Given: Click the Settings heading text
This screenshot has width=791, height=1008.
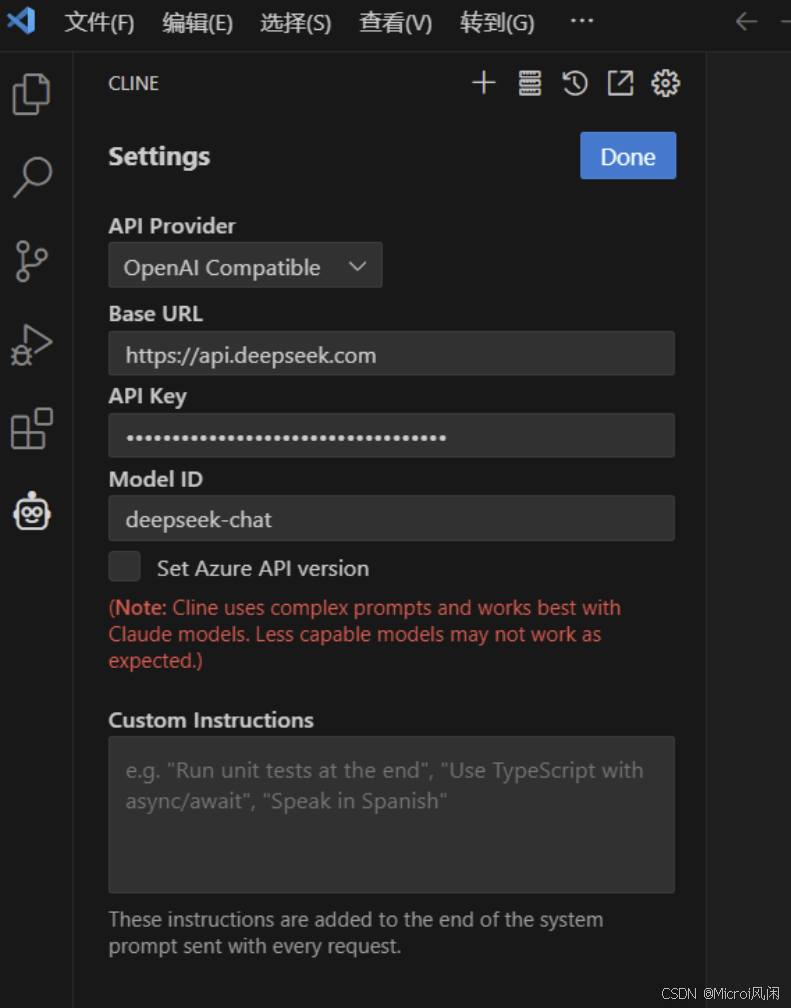Looking at the screenshot, I should click(x=159, y=157).
